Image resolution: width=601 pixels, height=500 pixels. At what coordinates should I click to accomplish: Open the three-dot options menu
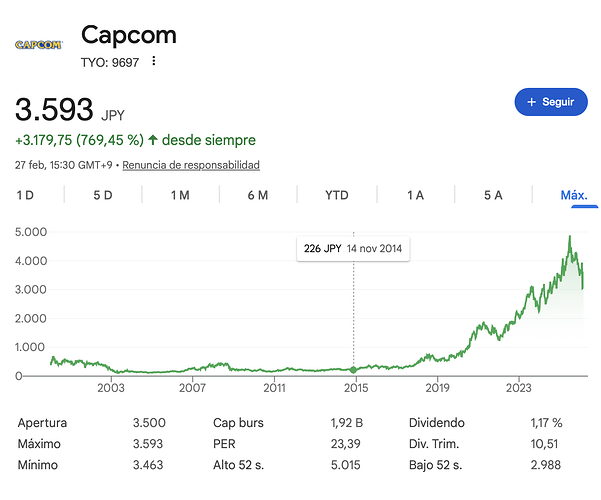tap(154, 62)
